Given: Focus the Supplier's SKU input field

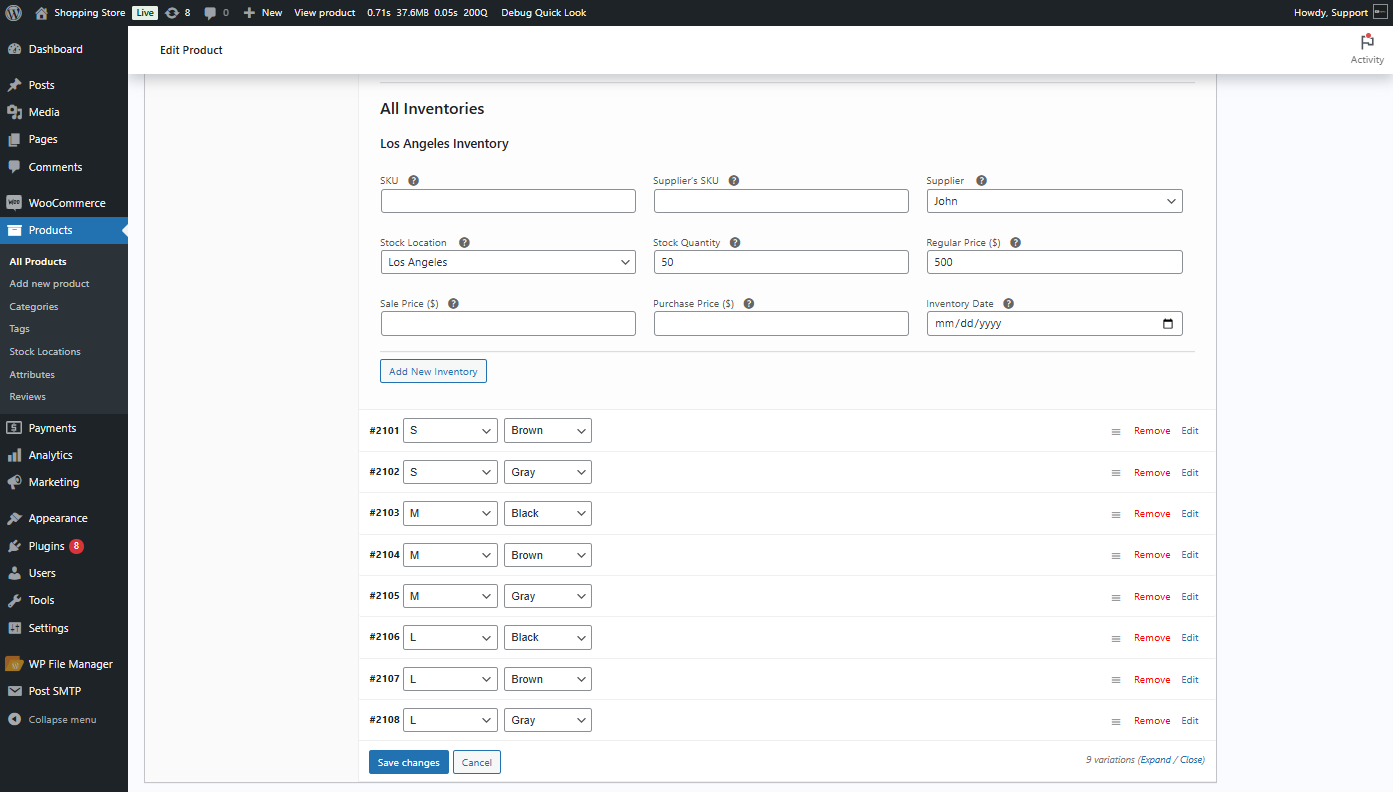Looking at the screenshot, I should coord(781,201).
